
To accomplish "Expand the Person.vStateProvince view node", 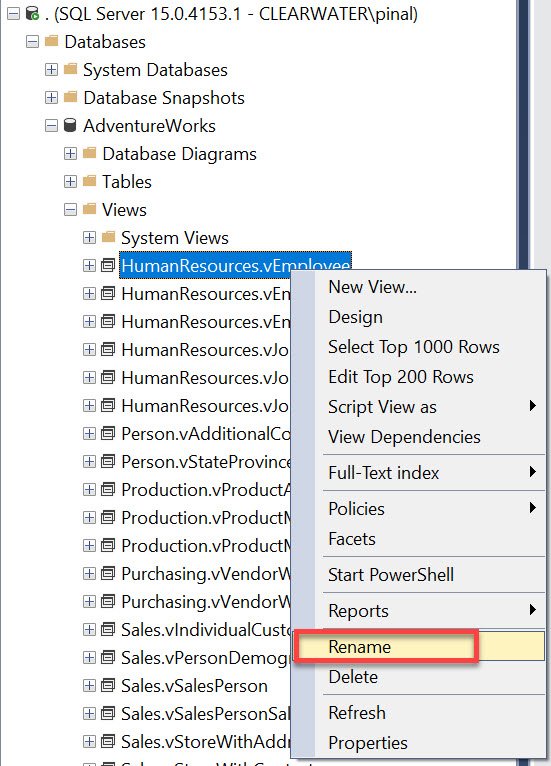I will coord(89,461).
